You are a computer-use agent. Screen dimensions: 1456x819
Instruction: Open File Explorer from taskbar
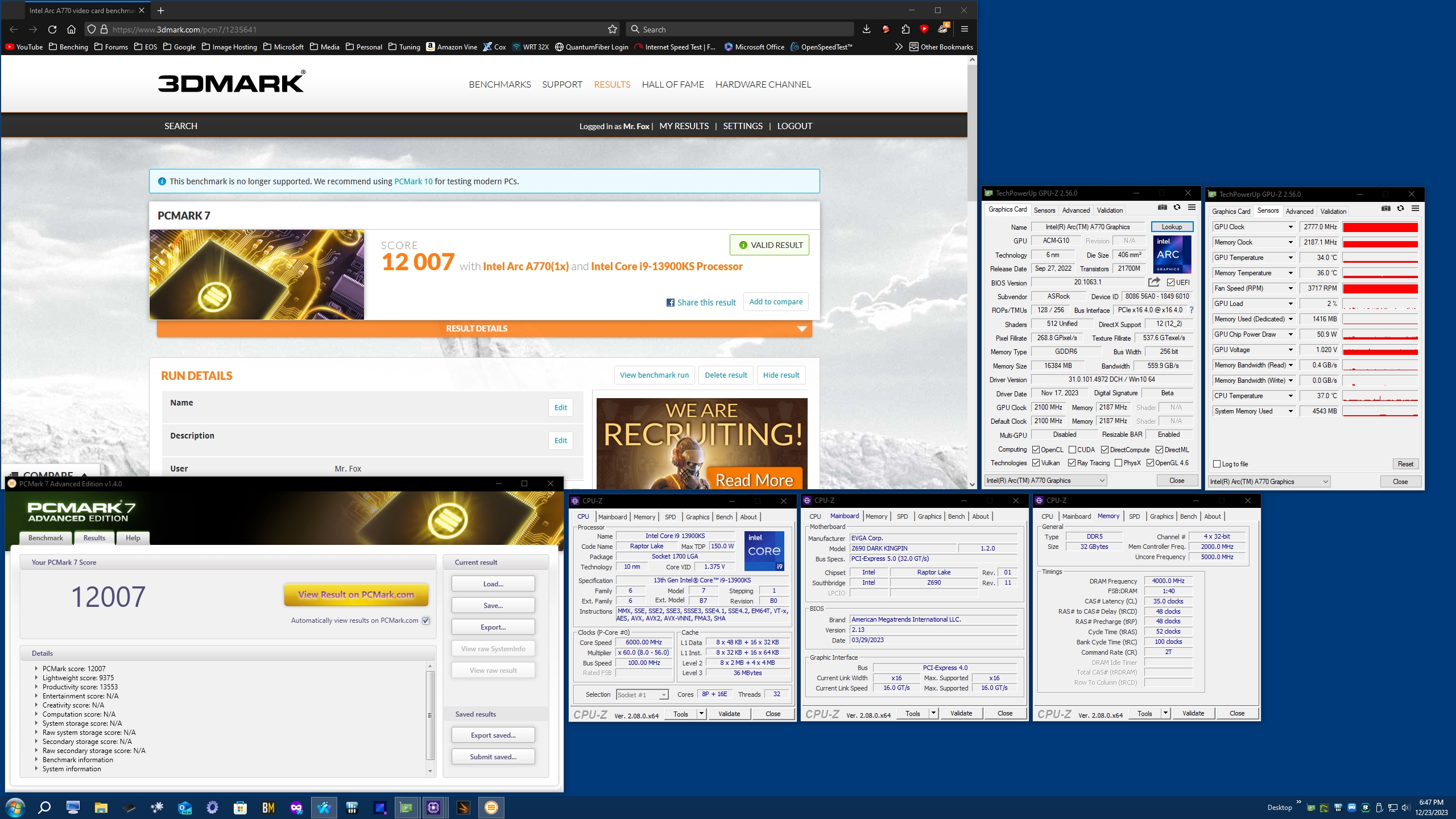(x=101, y=808)
